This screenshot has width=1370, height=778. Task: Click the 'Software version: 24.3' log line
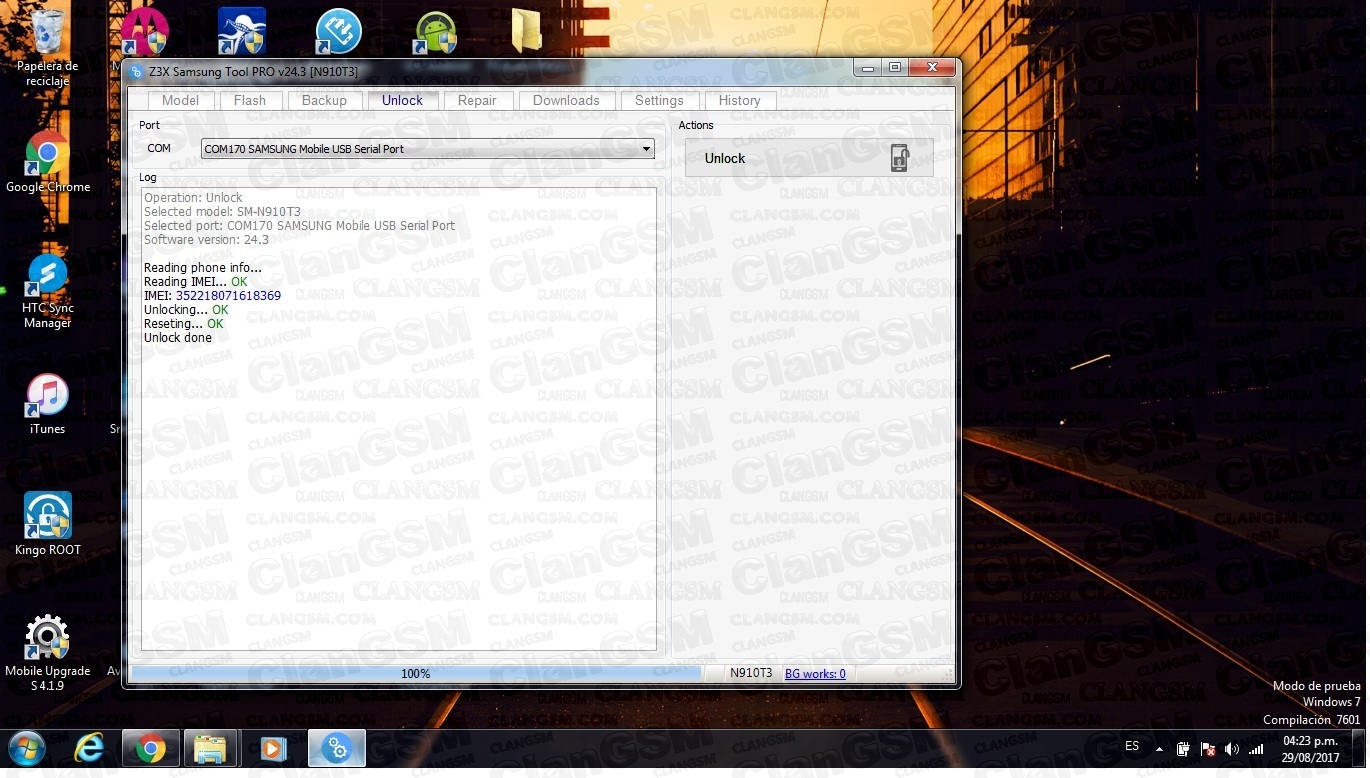(206, 240)
